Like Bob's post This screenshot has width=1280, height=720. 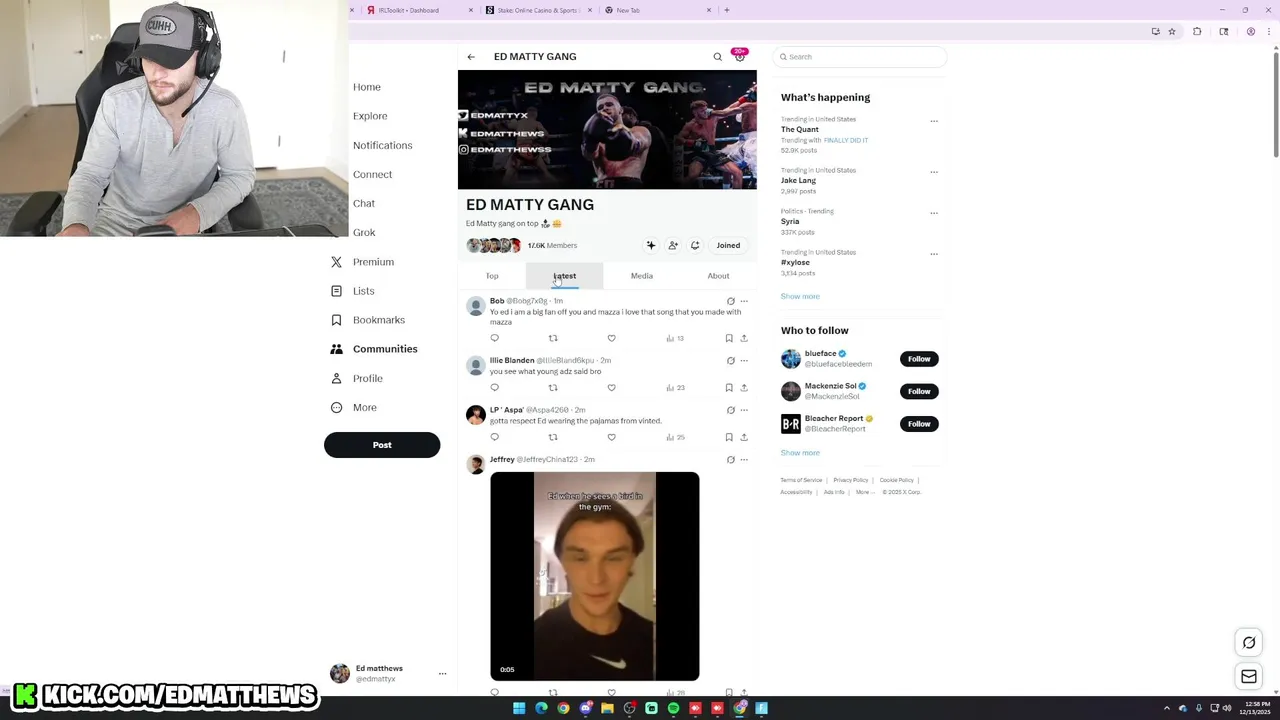pos(612,338)
